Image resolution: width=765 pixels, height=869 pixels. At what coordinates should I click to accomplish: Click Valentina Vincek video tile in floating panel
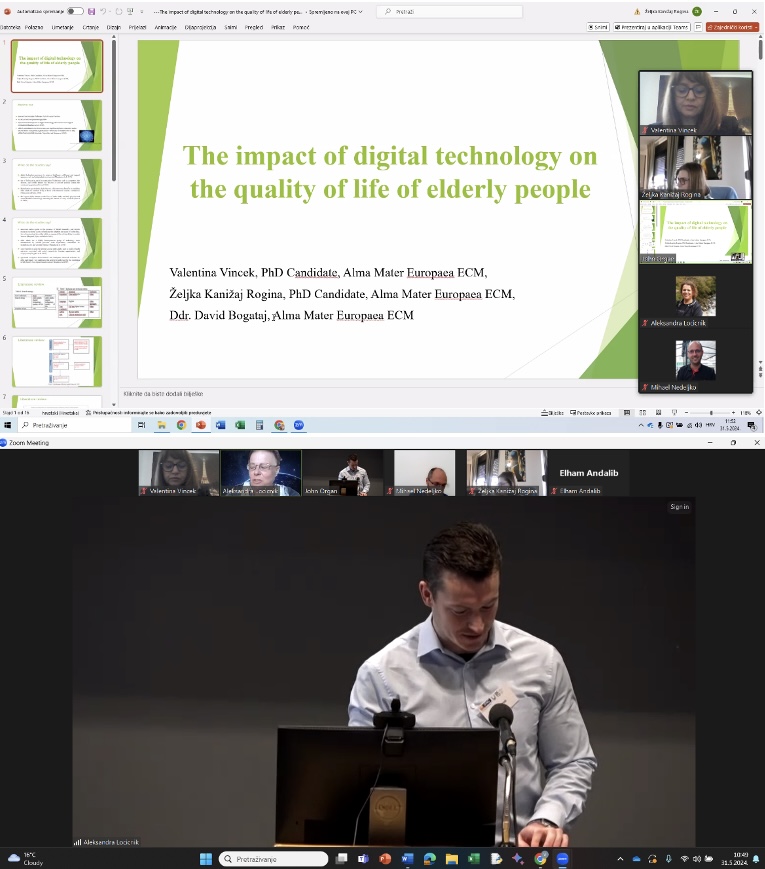tap(696, 103)
